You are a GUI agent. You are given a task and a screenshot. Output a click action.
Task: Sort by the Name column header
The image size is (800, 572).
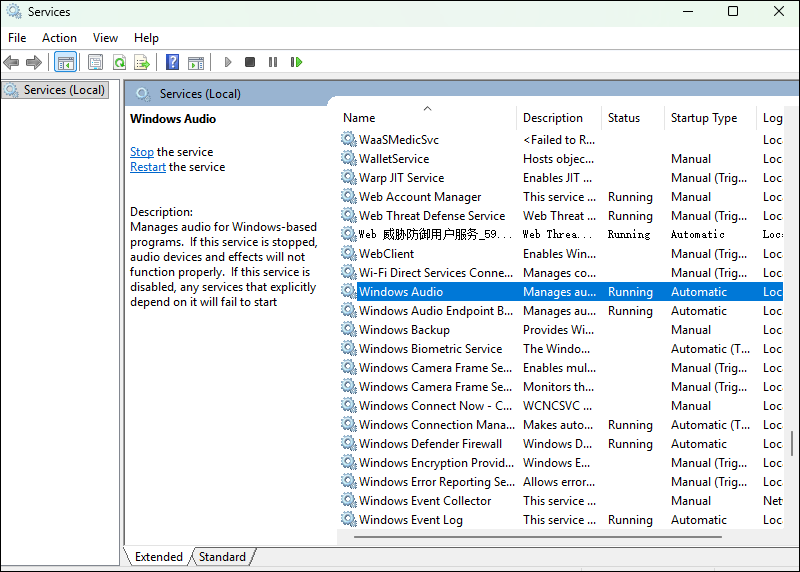pos(427,118)
